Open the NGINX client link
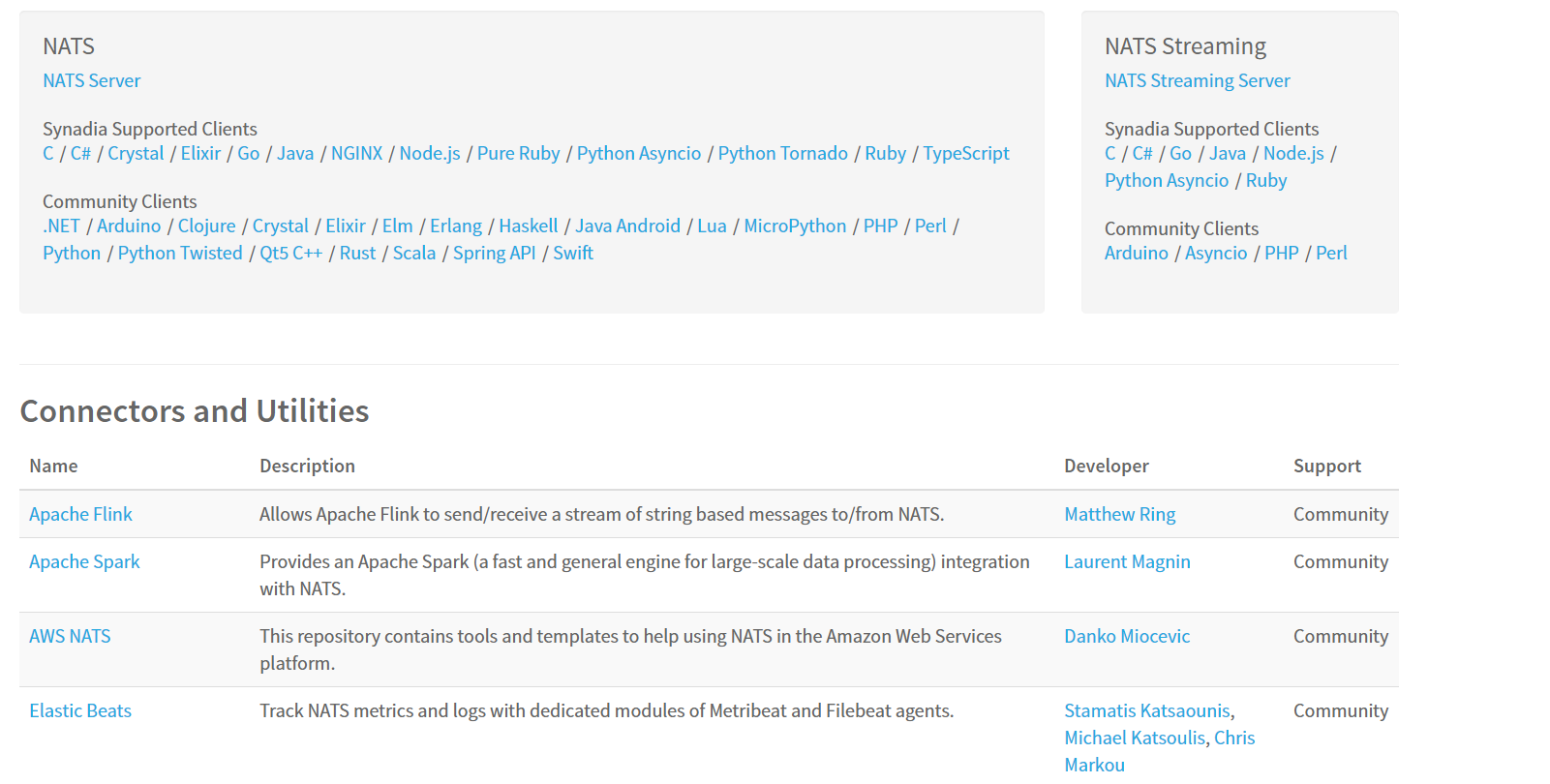 click(356, 154)
